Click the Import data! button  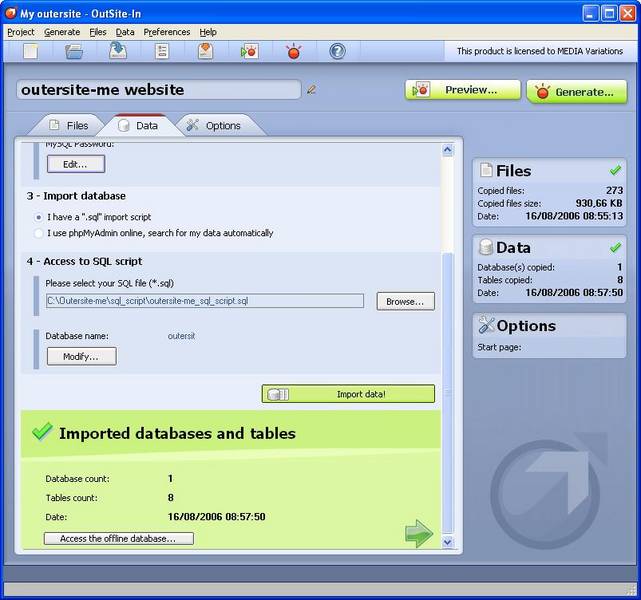[x=348, y=394]
